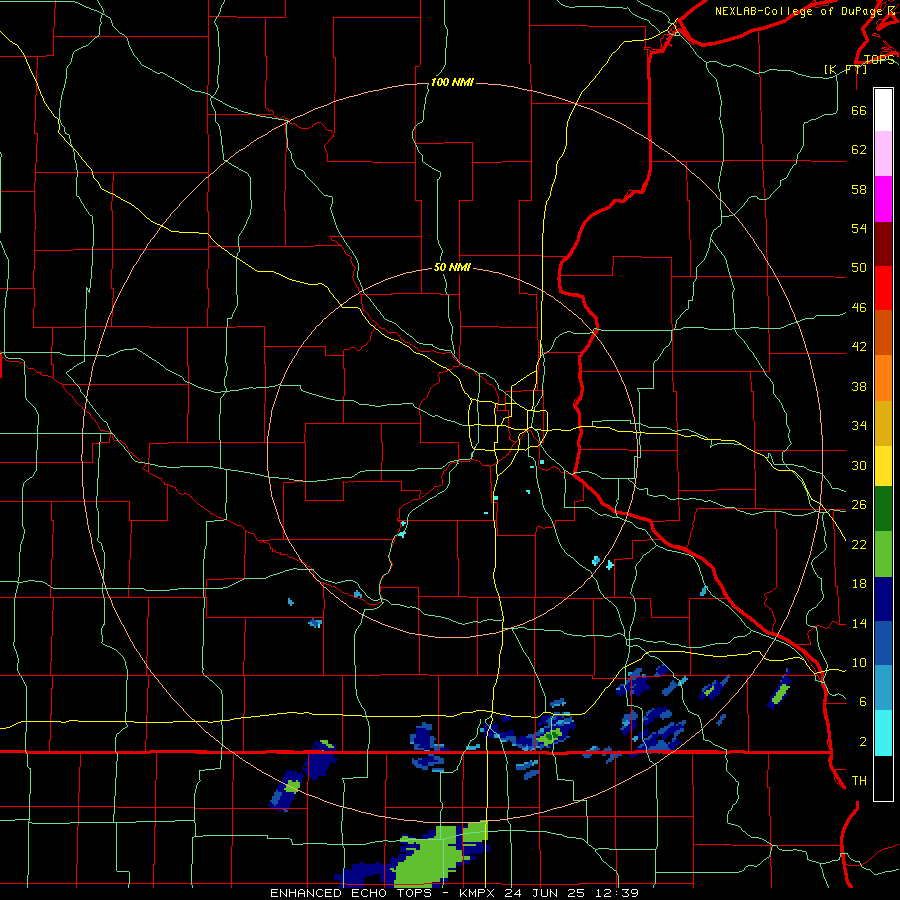This screenshot has height=900, width=900.
Task: Click the dark green legend swatch
Action: [883, 509]
